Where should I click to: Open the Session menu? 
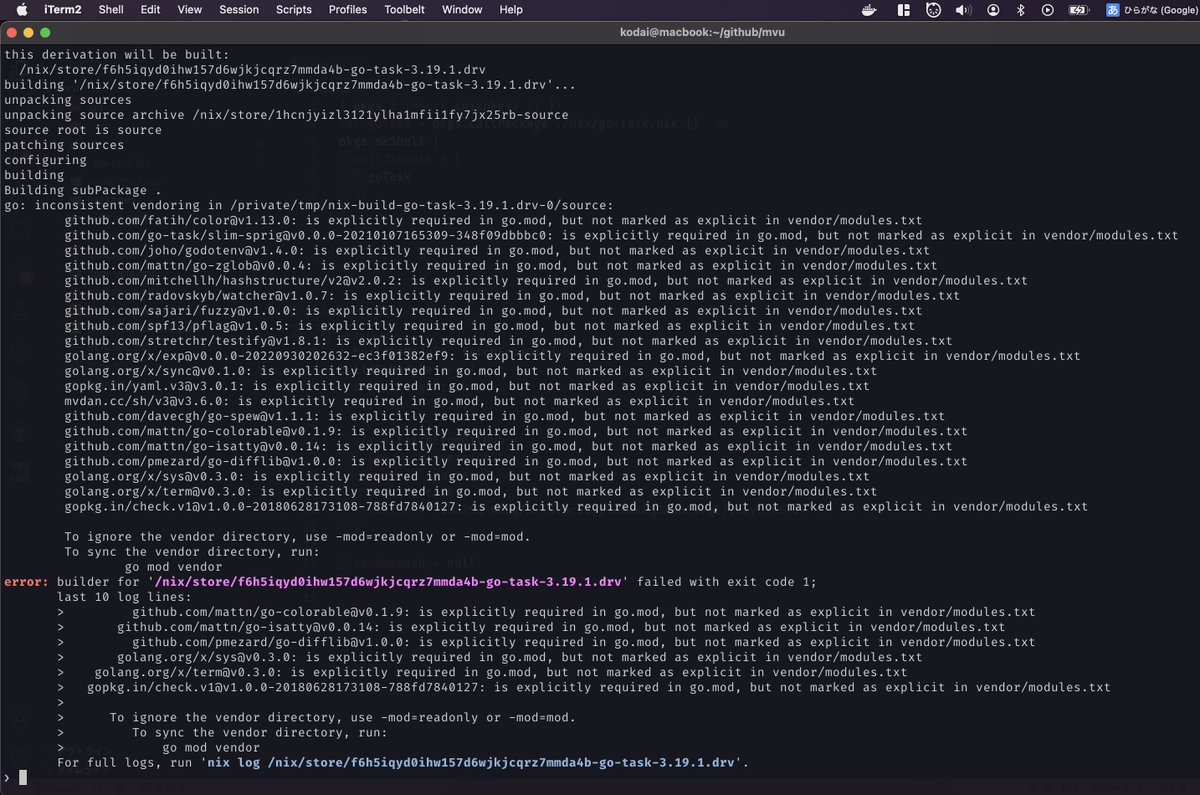tap(239, 10)
